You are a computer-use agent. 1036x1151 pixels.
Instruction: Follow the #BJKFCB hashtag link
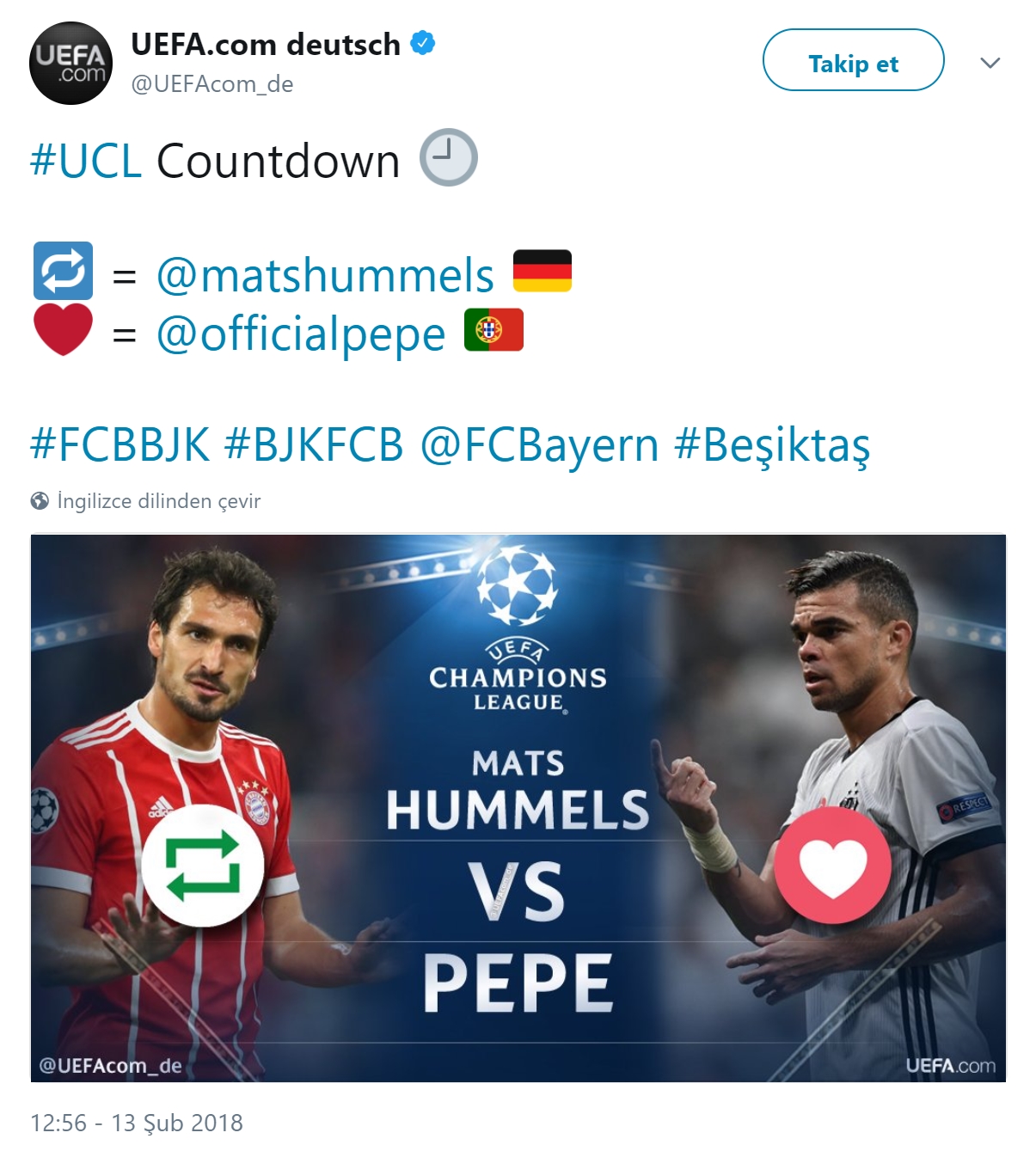(313, 445)
